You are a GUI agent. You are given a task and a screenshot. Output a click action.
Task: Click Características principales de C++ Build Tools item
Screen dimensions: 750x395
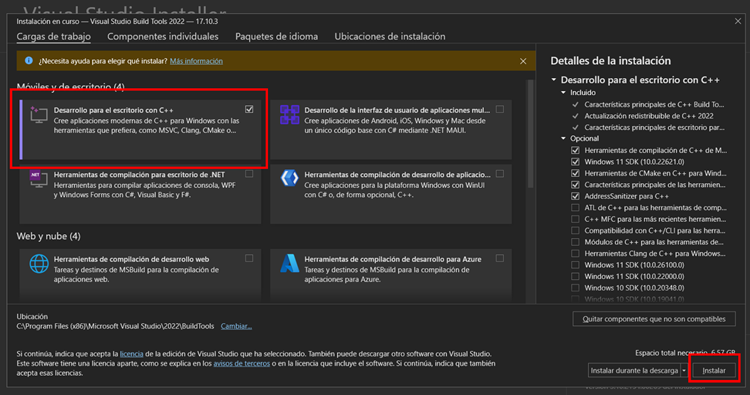pyautogui.click(x=654, y=104)
